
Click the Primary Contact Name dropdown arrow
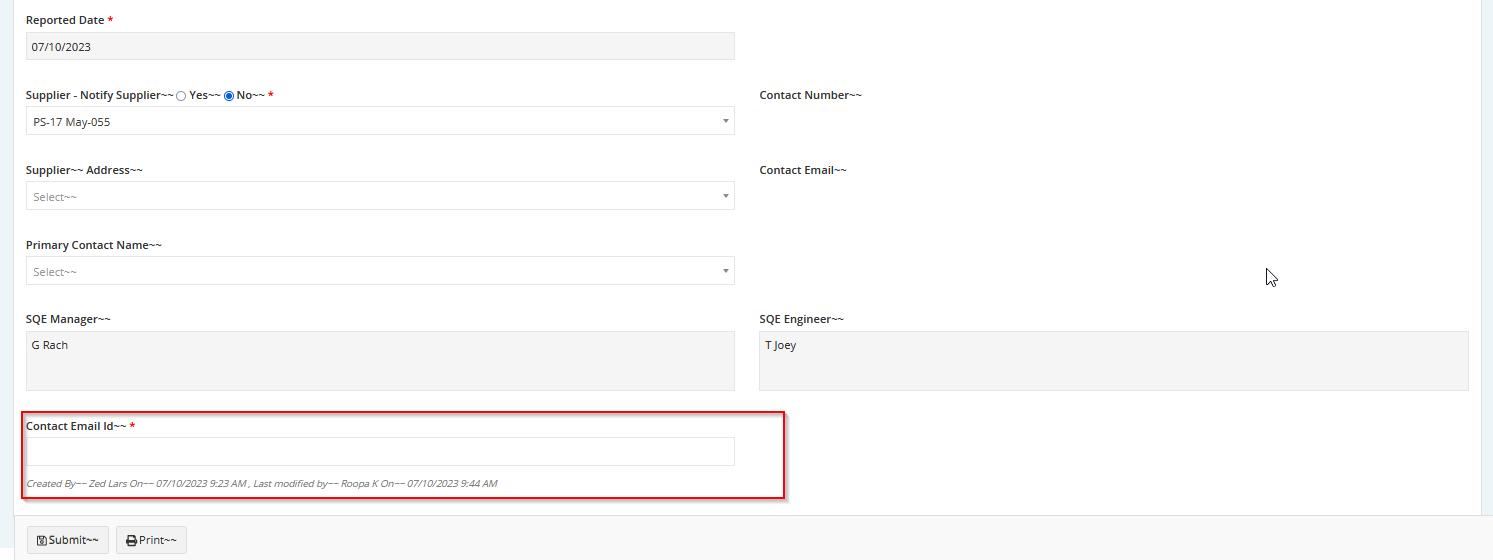coord(725,271)
